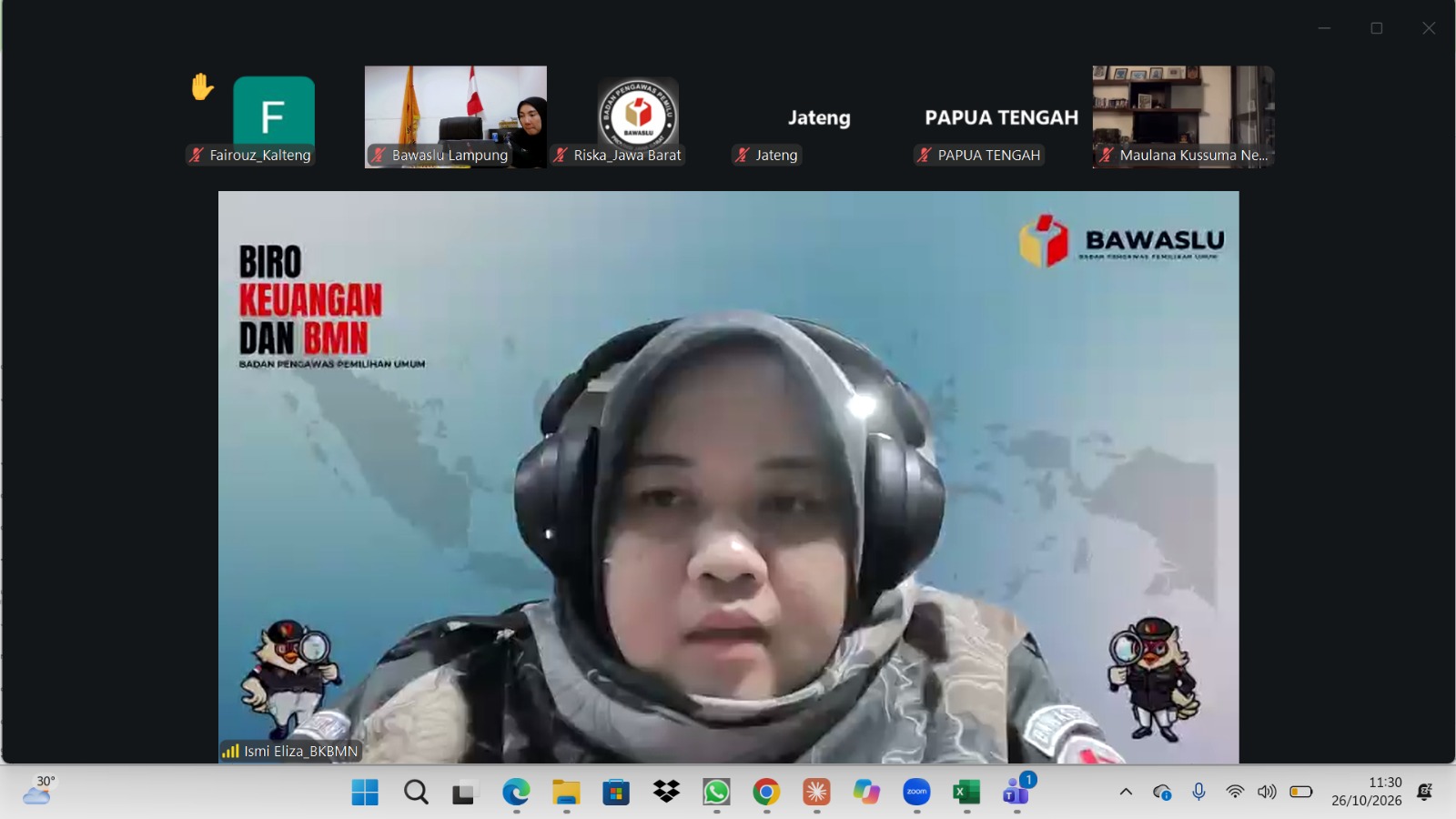1456x819 pixels.
Task: Select the PAPUA TENGAH participant tile
Action: pos(1001,117)
